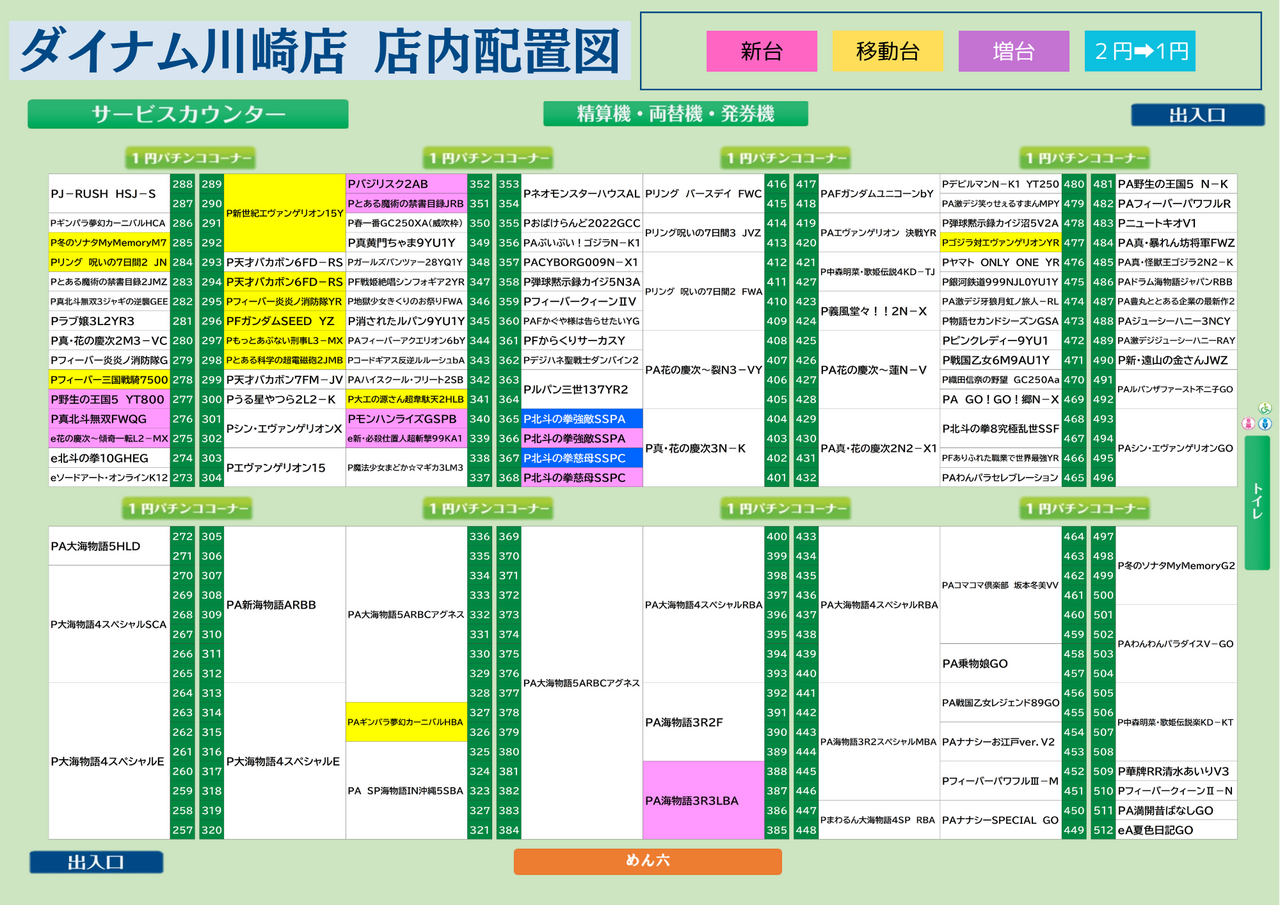Select the yellow 移動台 legend swatch
1280x905 pixels.
tap(887, 52)
